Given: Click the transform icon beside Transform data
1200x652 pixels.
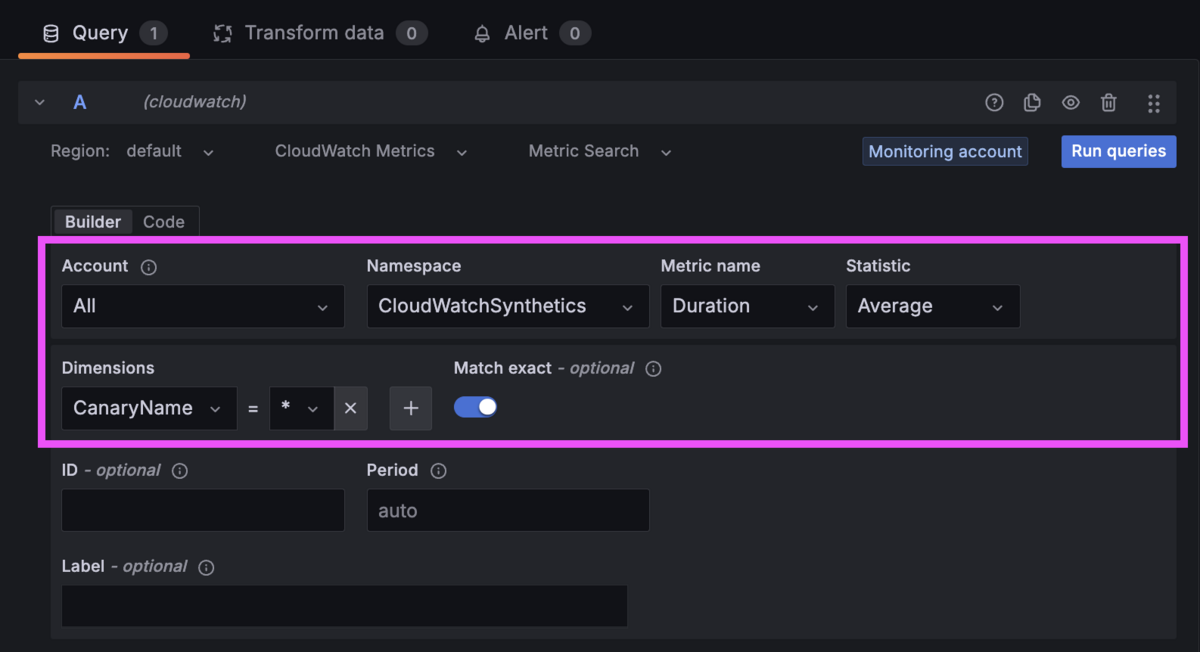Looking at the screenshot, I should coord(223,34).
